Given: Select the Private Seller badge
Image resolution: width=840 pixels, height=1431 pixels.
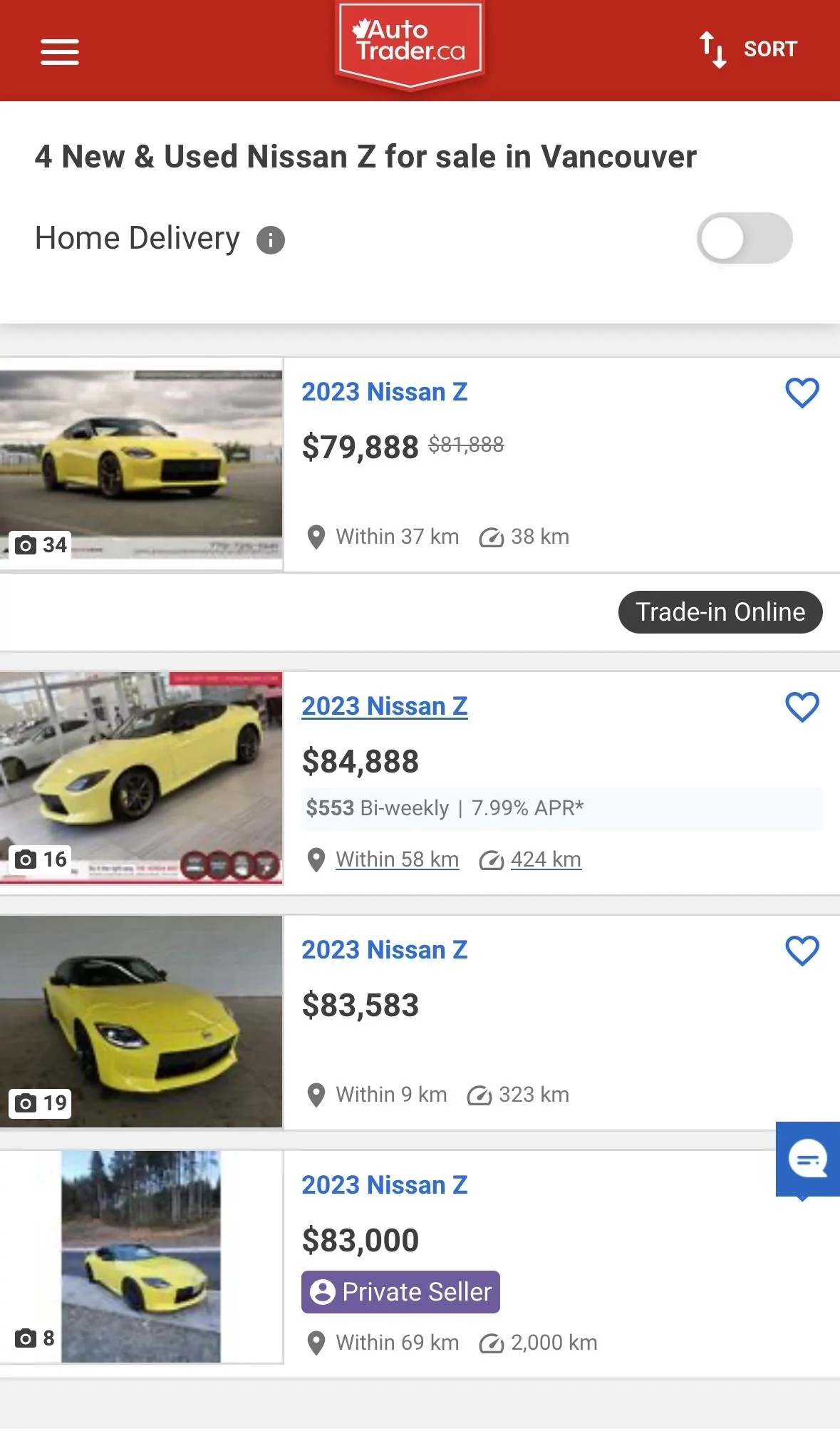Looking at the screenshot, I should (400, 1292).
